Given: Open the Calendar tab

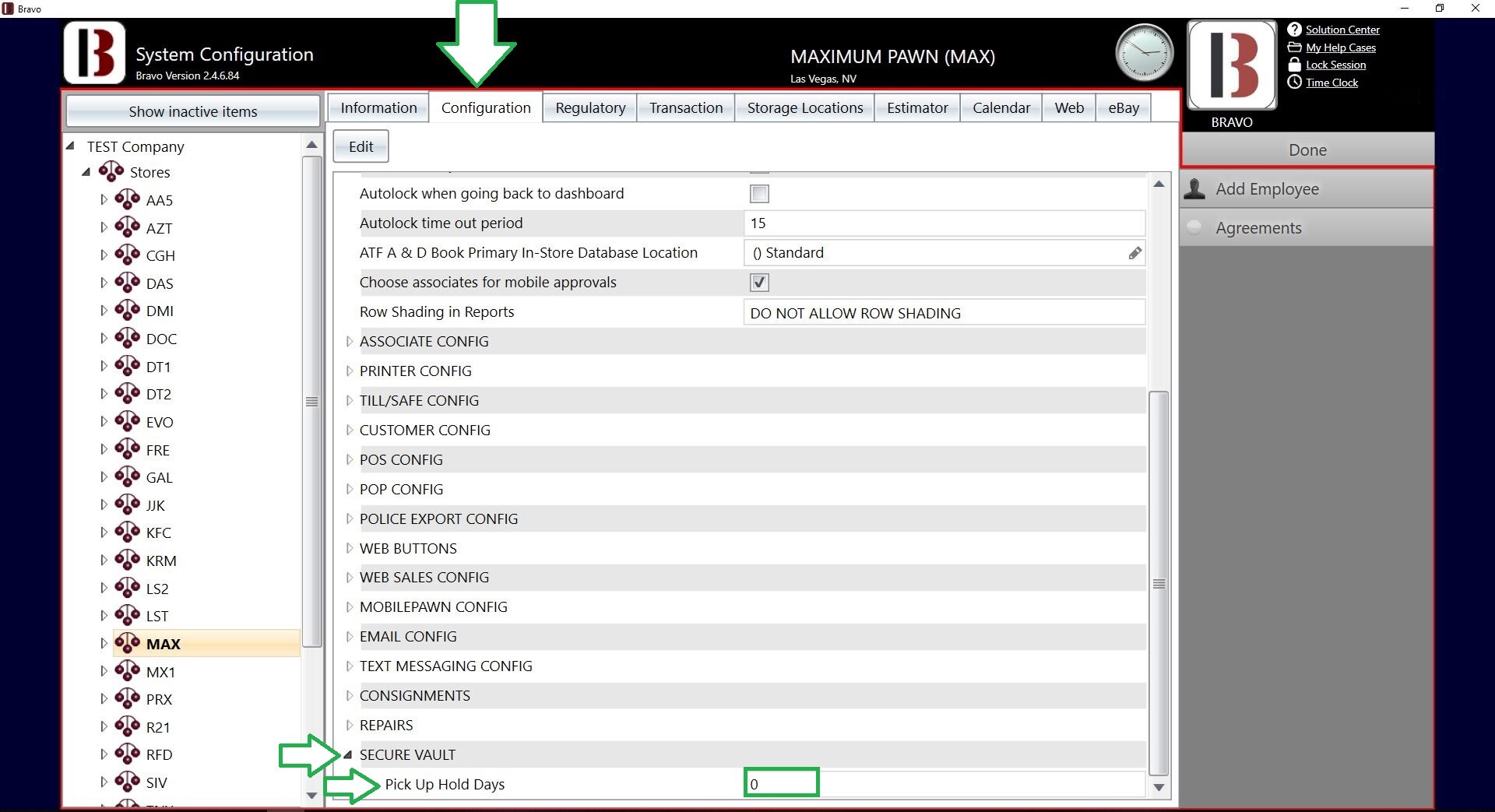Looking at the screenshot, I should click(1001, 107).
